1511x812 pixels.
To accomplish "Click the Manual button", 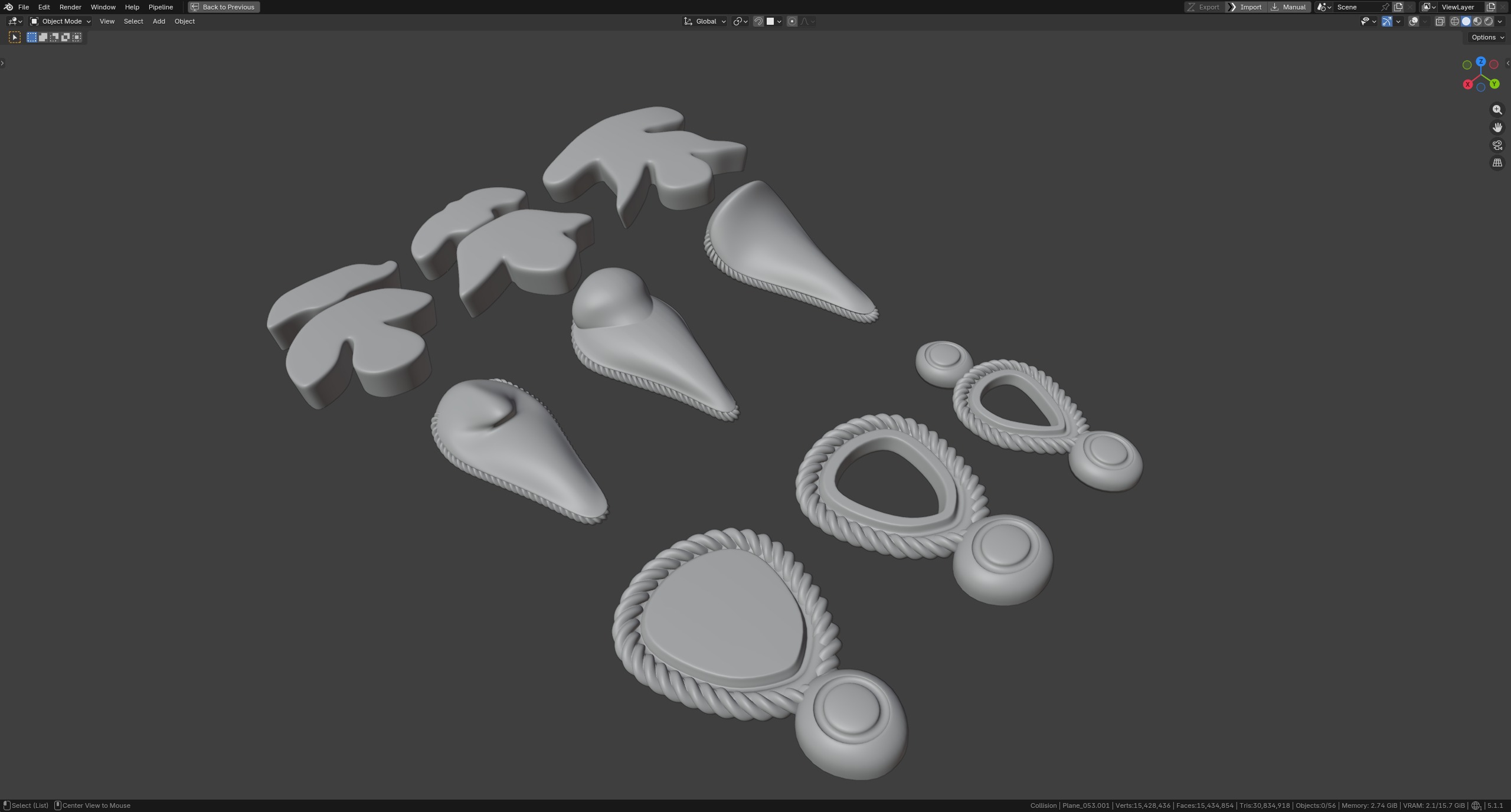I will 1288,7.
